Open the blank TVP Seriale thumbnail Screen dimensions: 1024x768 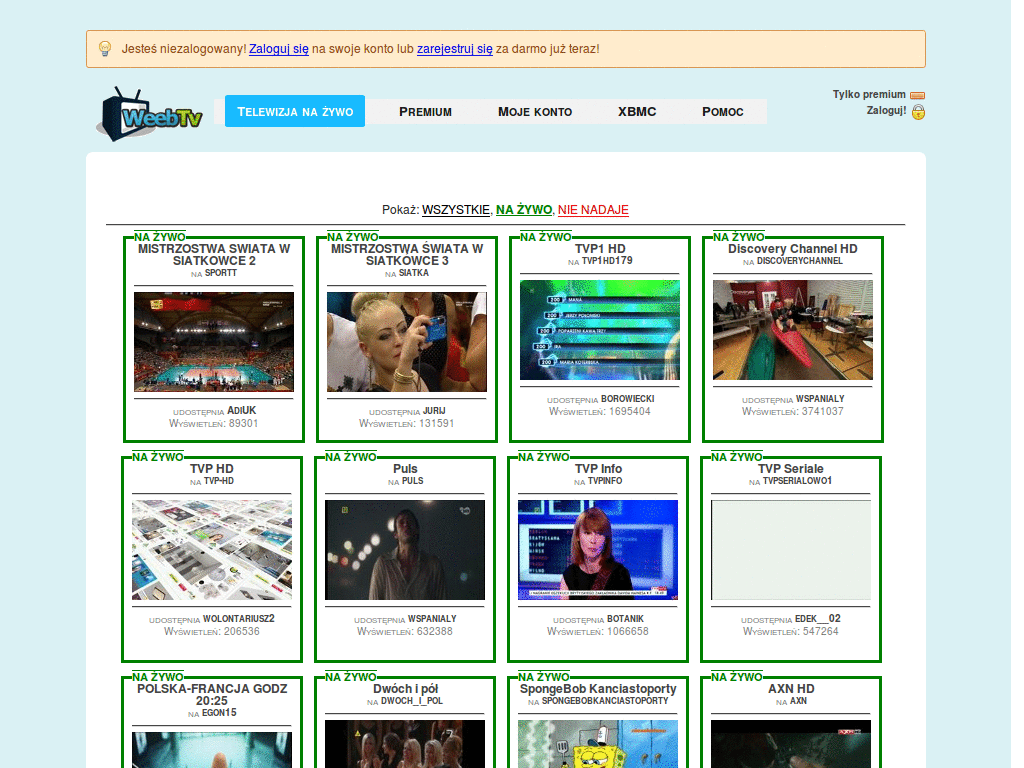click(791, 550)
